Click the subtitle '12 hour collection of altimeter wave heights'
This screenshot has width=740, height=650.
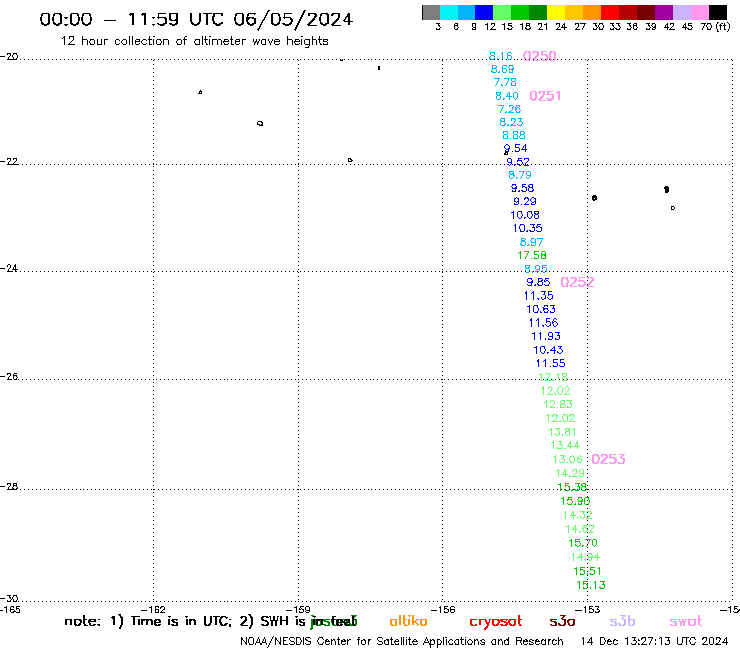pos(194,41)
